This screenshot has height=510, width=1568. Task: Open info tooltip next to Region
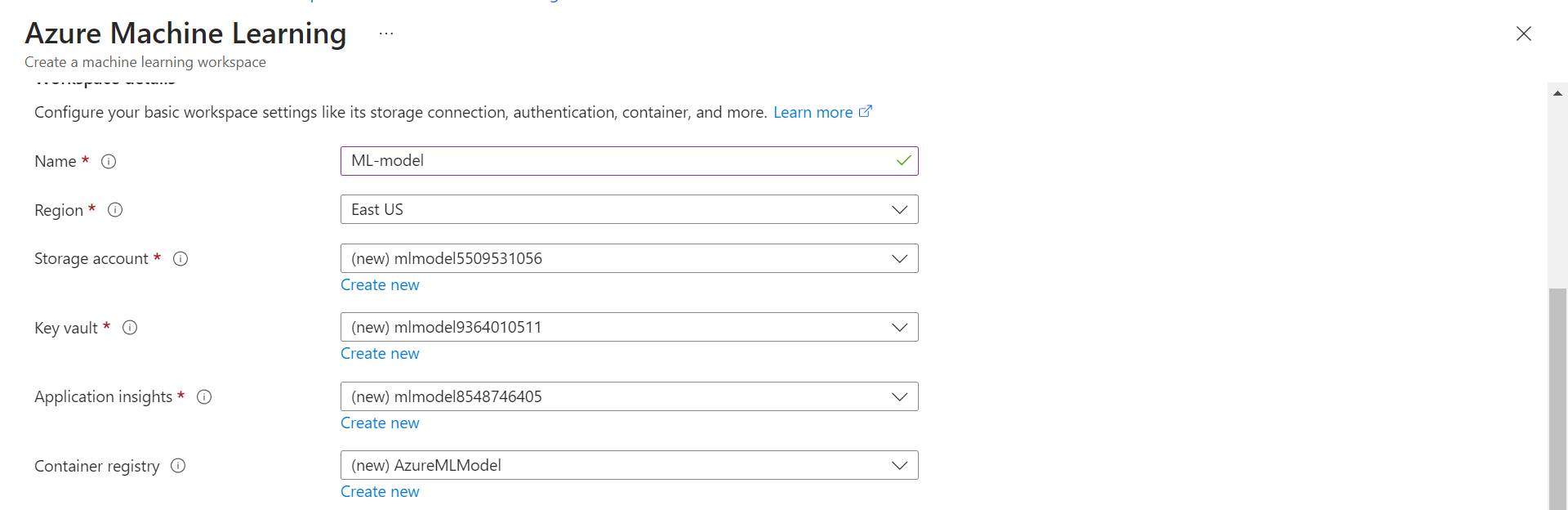coord(115,210)
